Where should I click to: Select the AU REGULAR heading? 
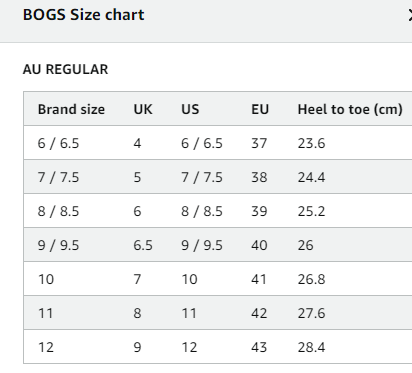65,70
